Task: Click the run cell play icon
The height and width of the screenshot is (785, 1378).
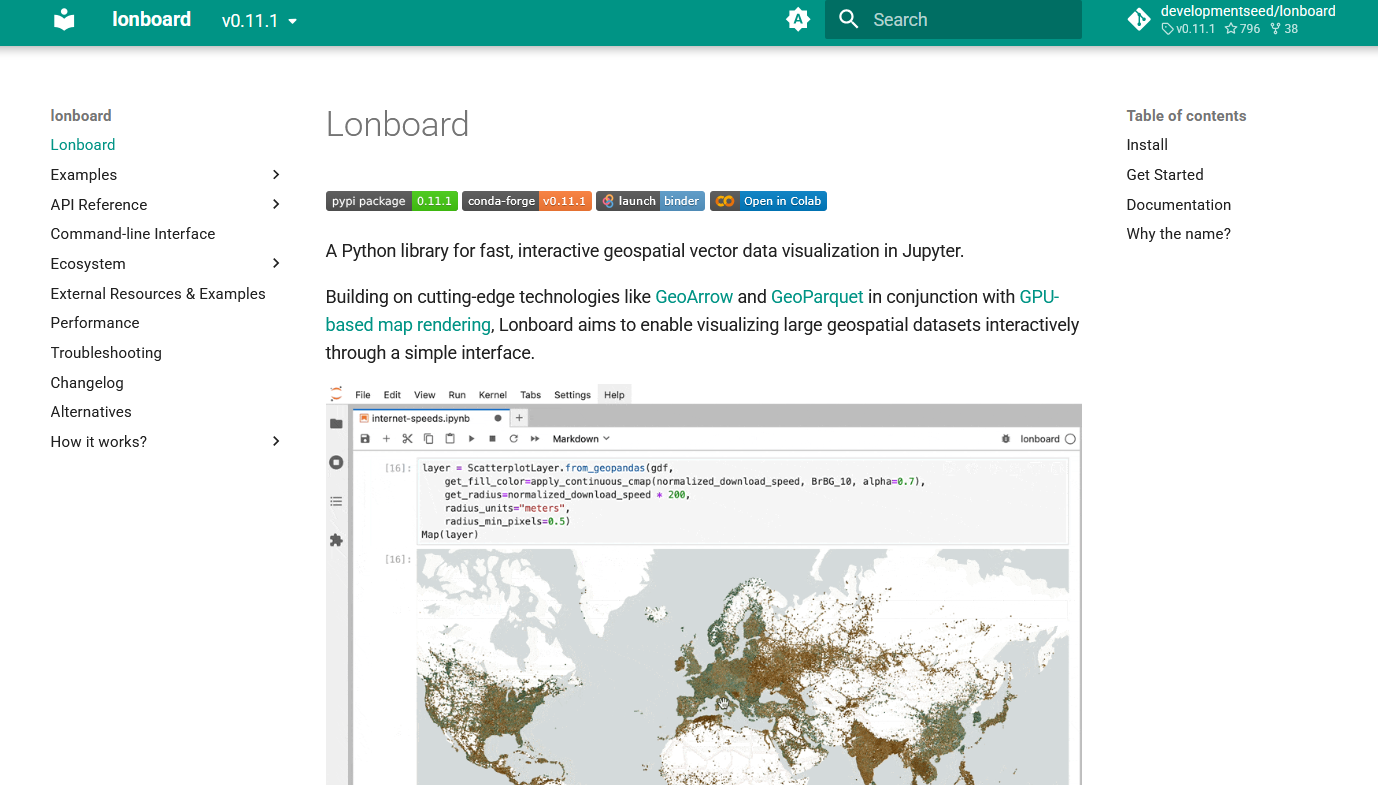Action: pyautogui.click(x=471, y=438)
